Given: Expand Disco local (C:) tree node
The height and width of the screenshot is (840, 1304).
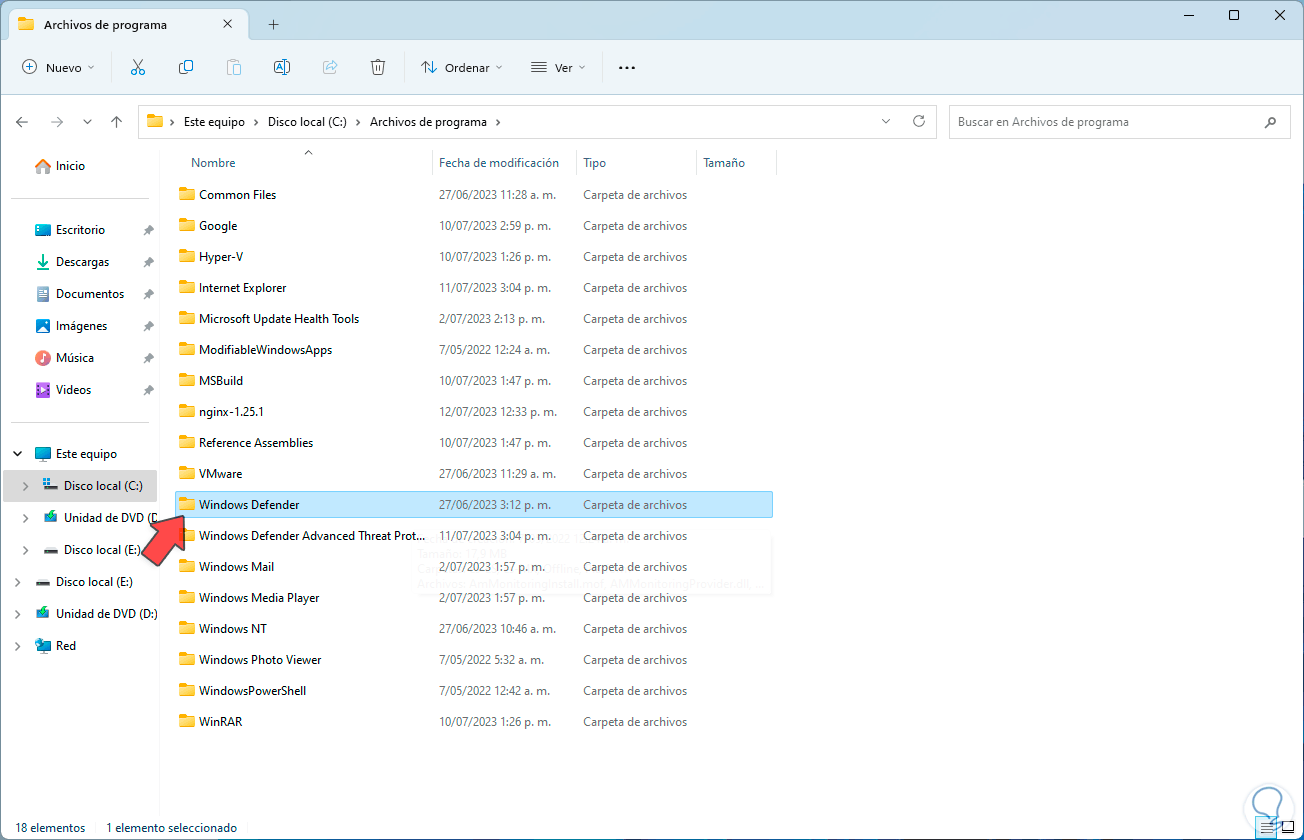Looking at the screenshot, I should tap(26, 486).
